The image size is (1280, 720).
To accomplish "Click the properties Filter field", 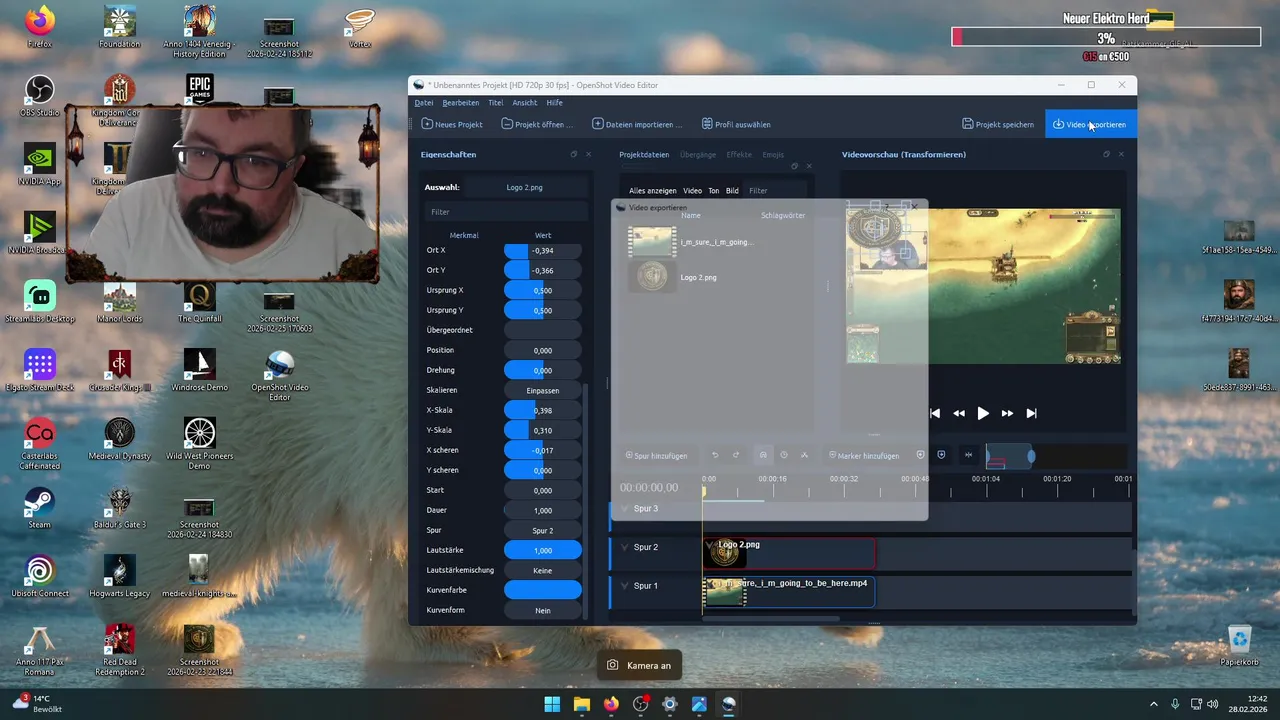I will click(x=506, y=212).
